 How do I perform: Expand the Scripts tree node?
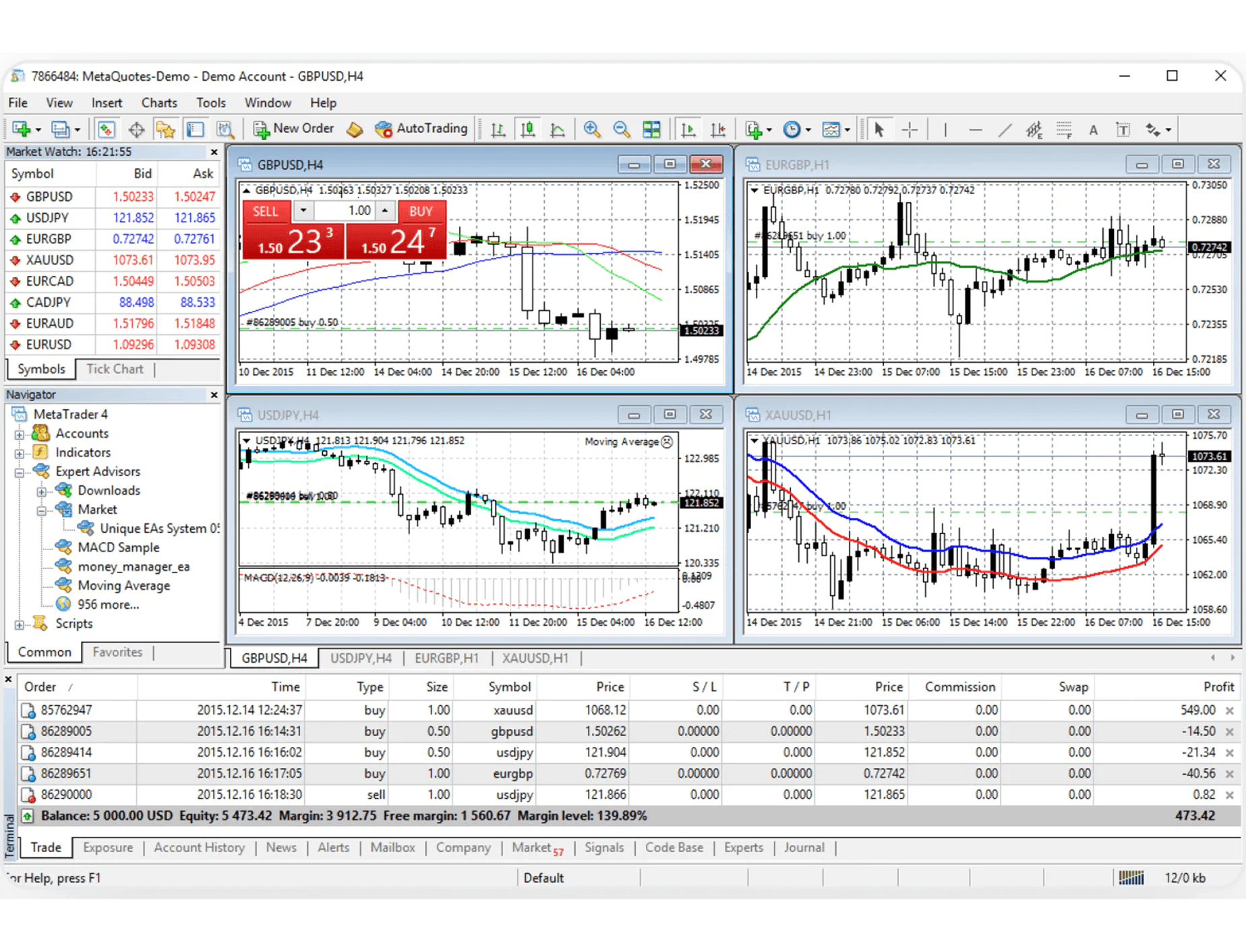coord(20,624)
